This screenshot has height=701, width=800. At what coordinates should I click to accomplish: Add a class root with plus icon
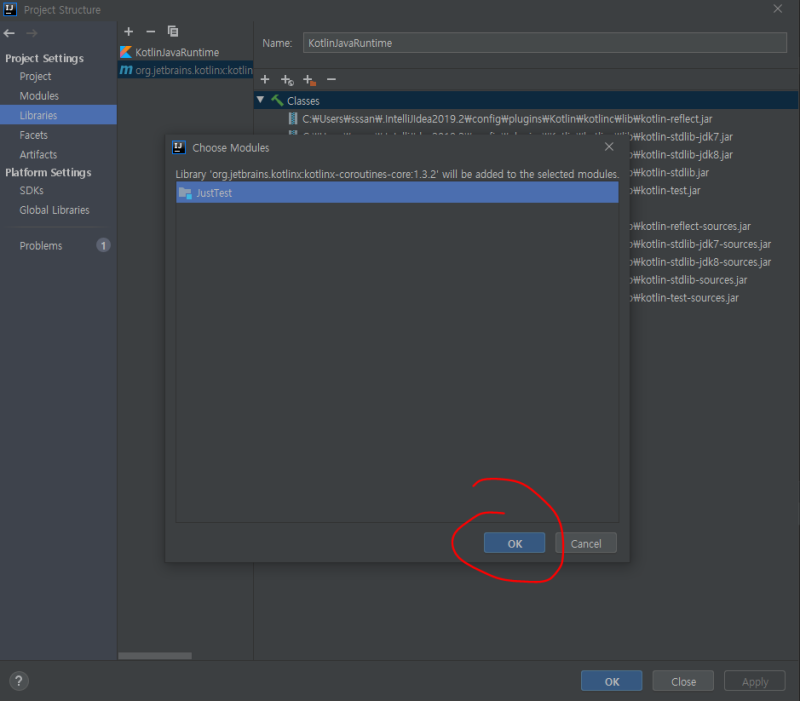point(265,79)
